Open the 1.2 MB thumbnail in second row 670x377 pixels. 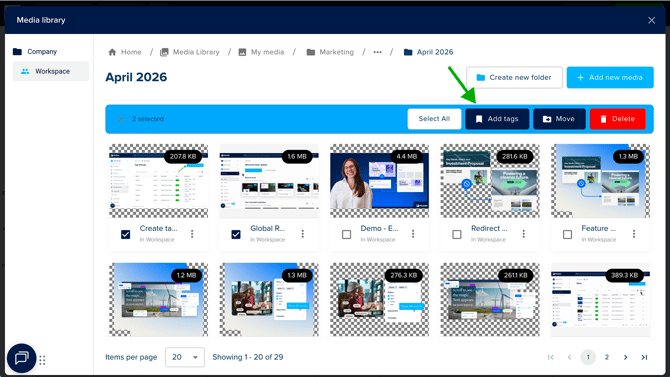[x=159, y=300]
